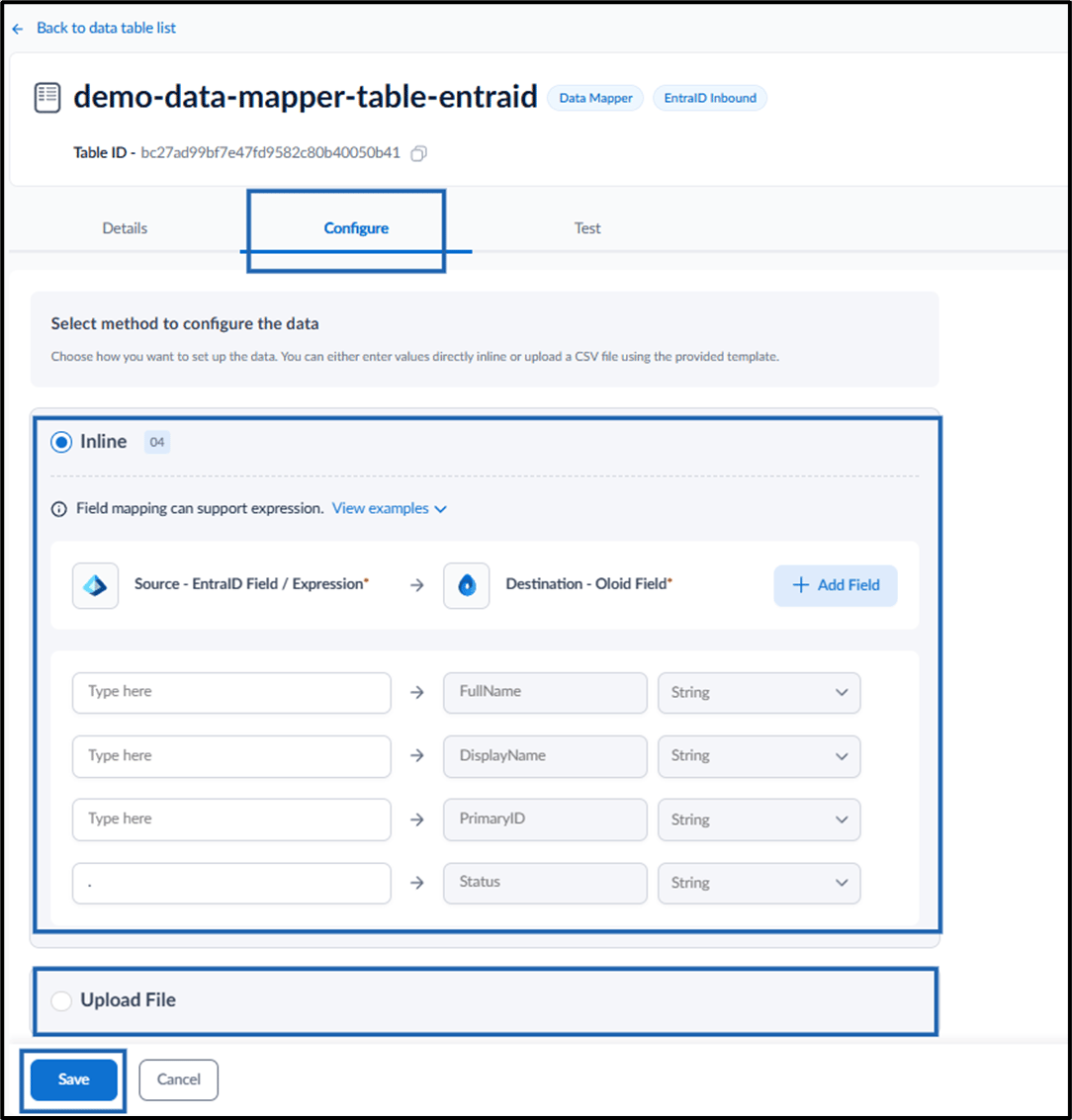Click the EntraID source logo icon

click(95, 586)
